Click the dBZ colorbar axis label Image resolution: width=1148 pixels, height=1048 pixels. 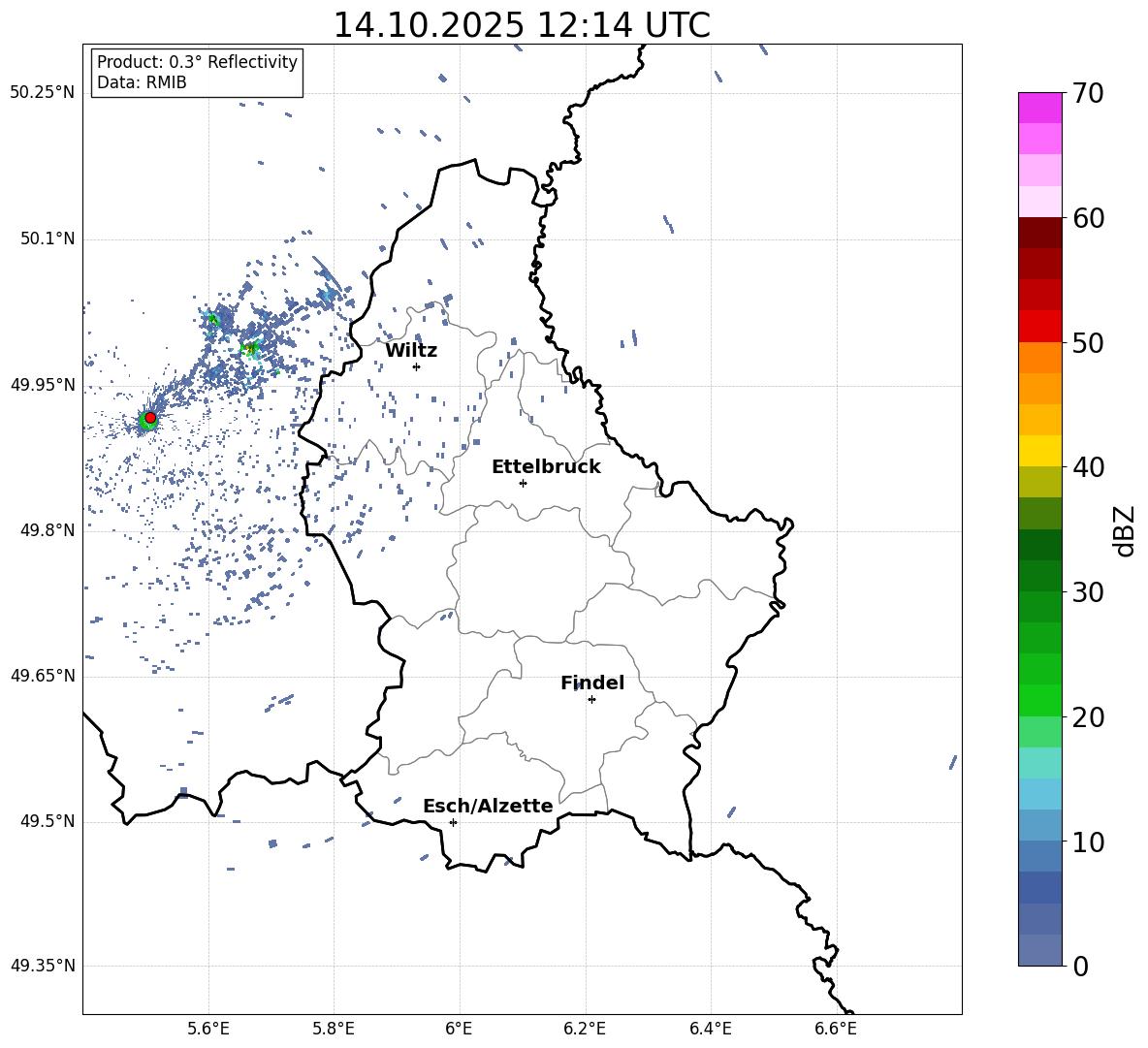1124,531
